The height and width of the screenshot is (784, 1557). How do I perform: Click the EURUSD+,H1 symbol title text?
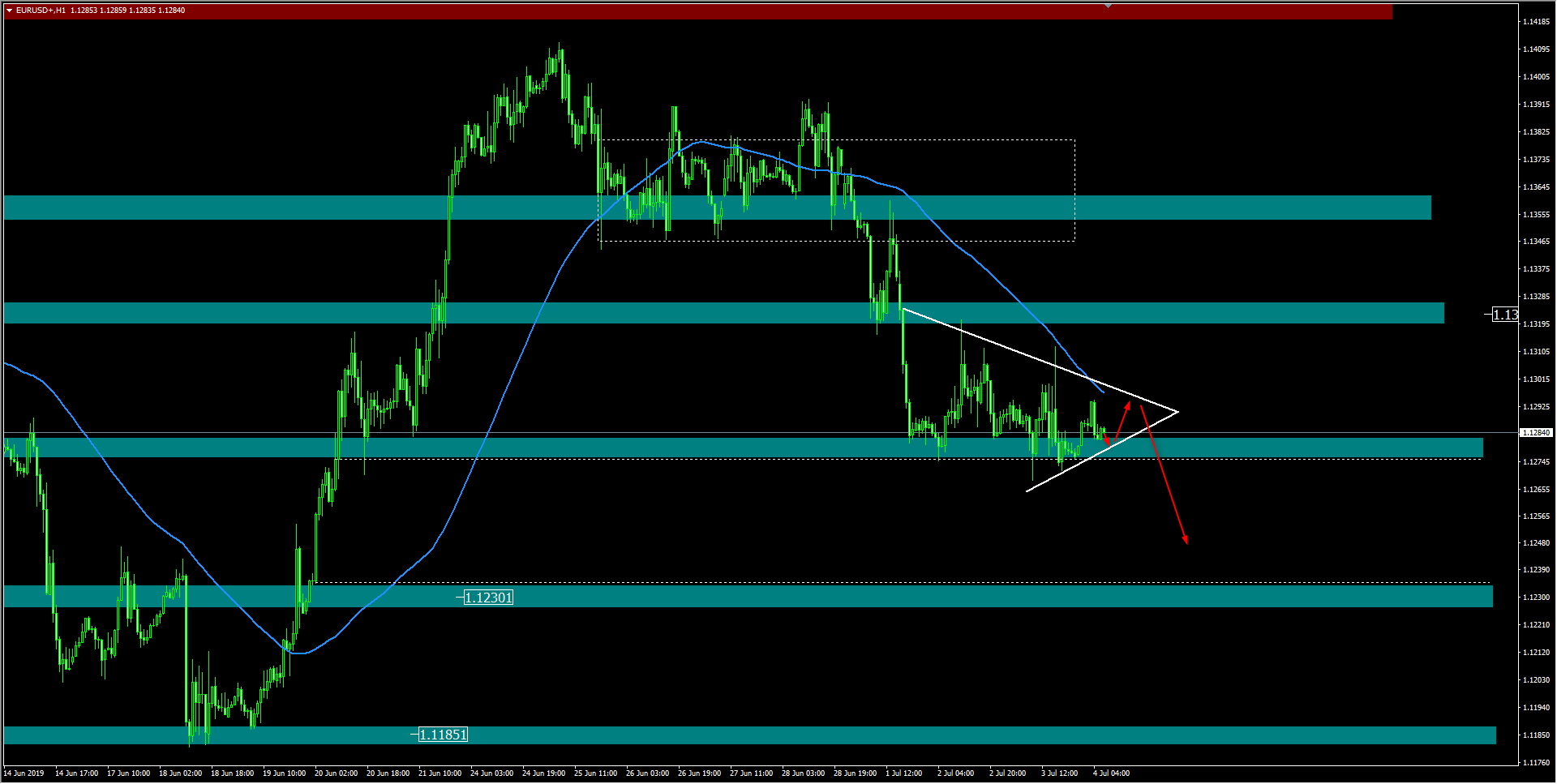[41, 11]
